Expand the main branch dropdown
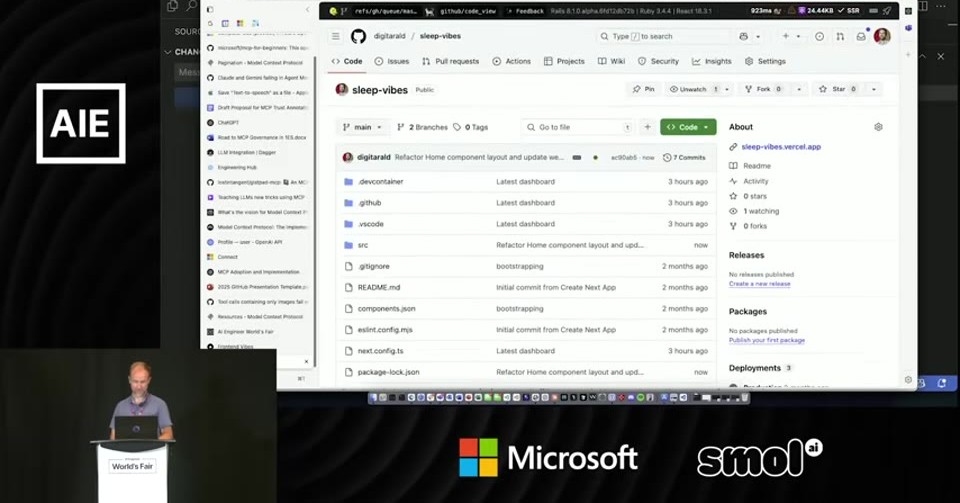 click(362, 127)
